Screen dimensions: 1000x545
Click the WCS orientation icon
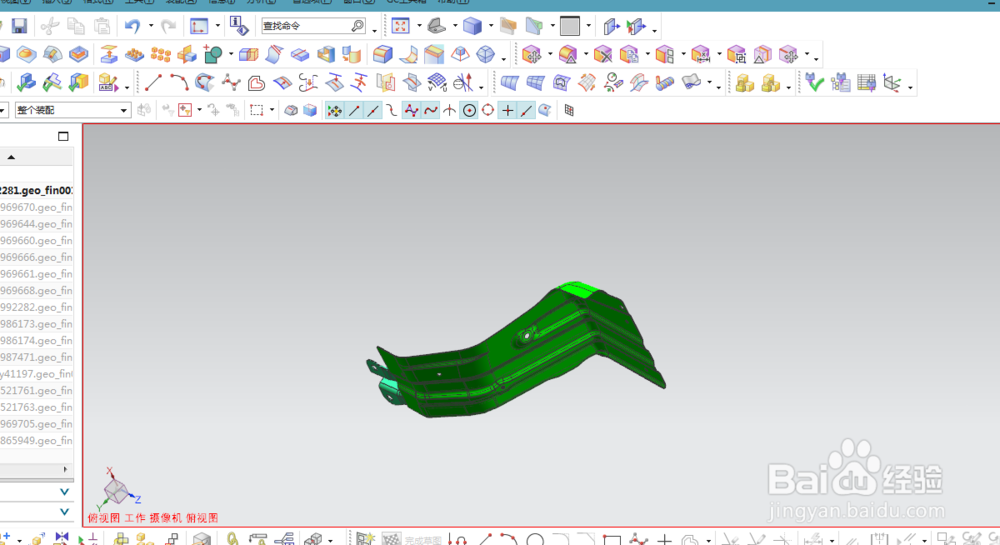click(892, 83)
